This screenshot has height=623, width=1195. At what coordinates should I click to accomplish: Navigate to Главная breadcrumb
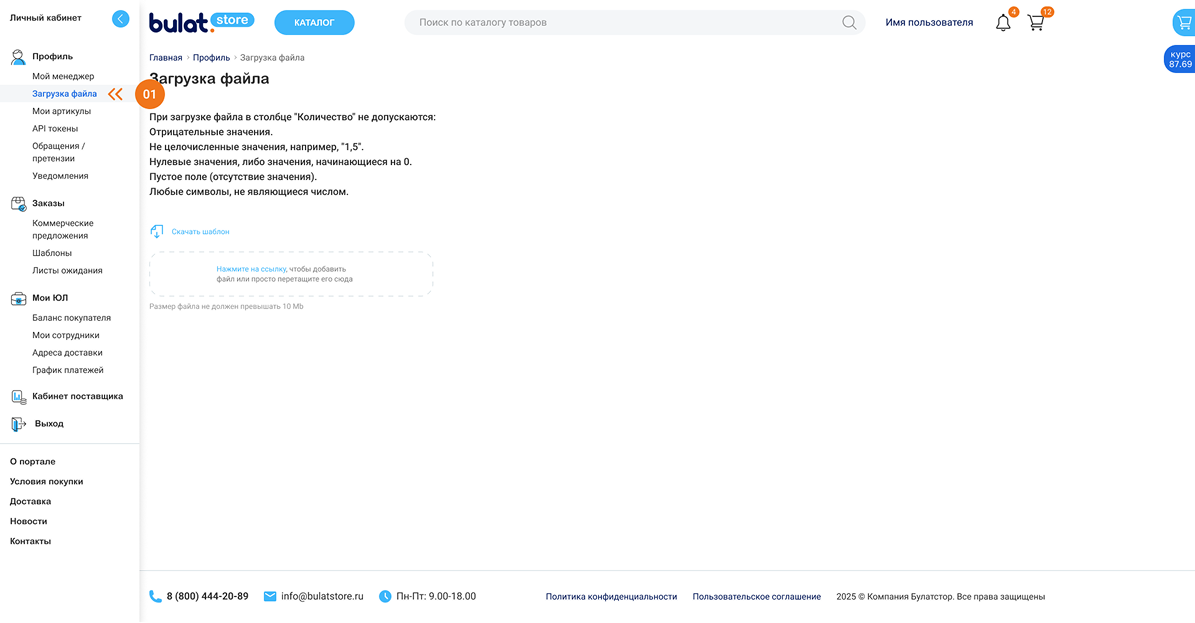[x=166, y=58]
